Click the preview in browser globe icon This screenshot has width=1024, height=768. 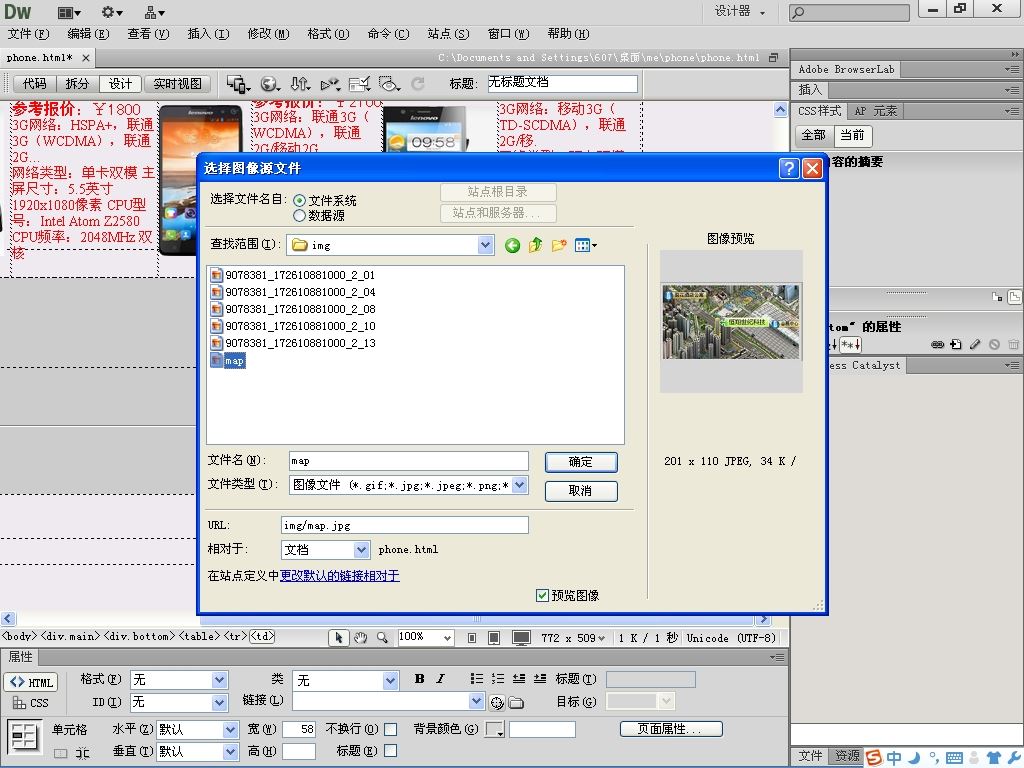coord(270,84)
